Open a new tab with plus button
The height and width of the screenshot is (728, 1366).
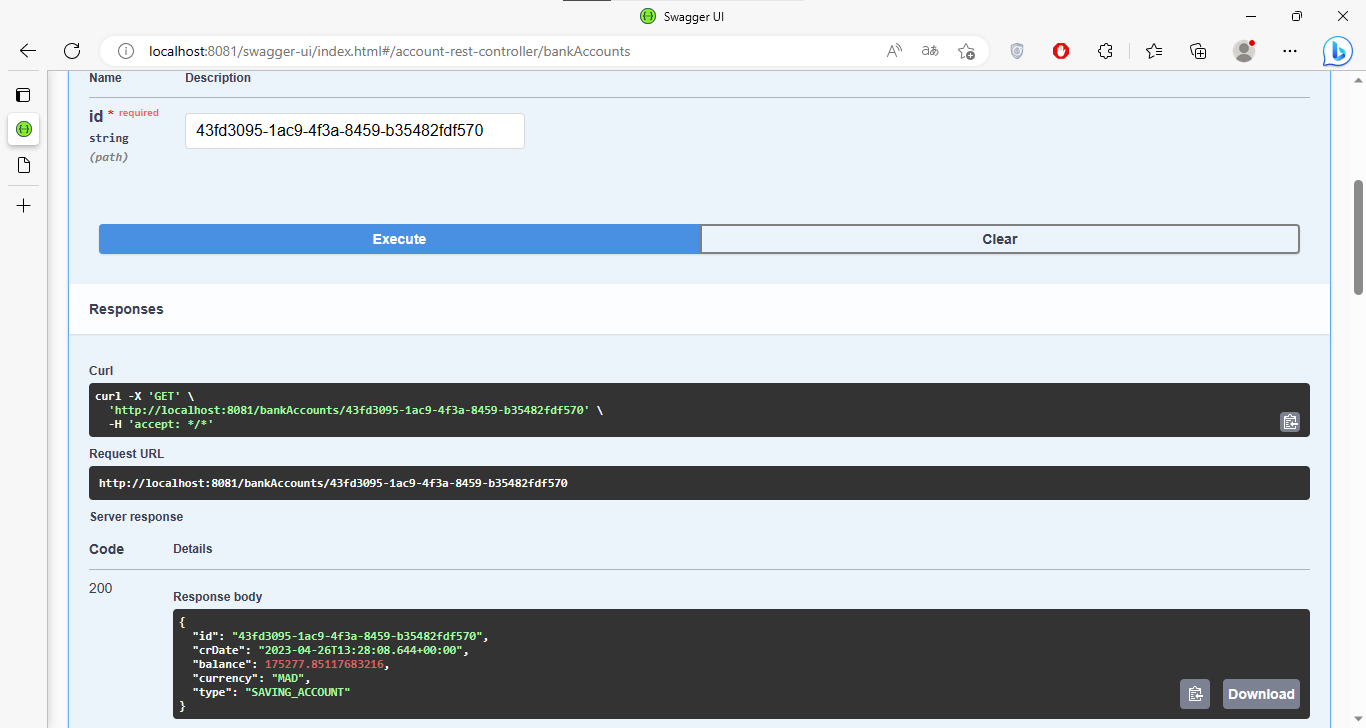pyautogui.click(x=23, y=205)
